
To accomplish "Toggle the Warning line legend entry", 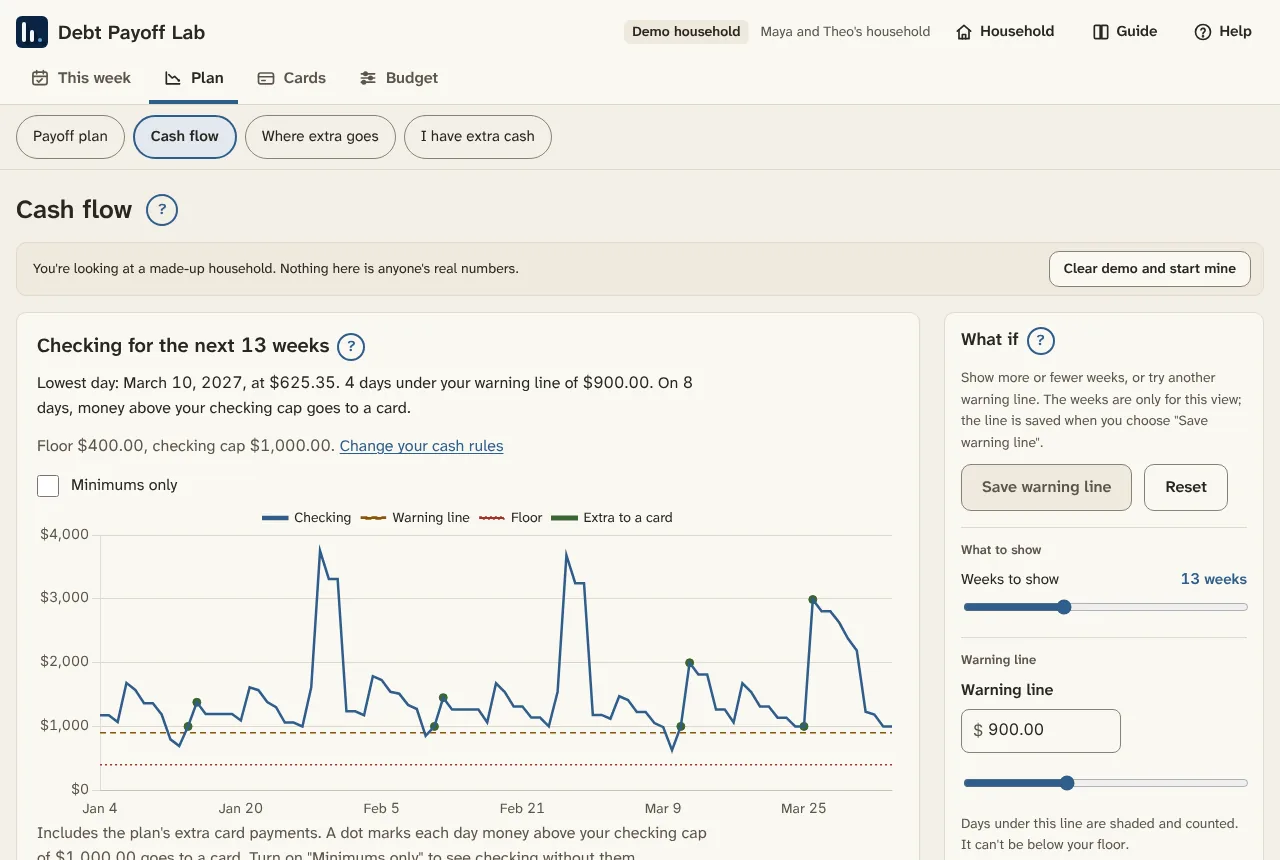I will [x=415, y=518].
